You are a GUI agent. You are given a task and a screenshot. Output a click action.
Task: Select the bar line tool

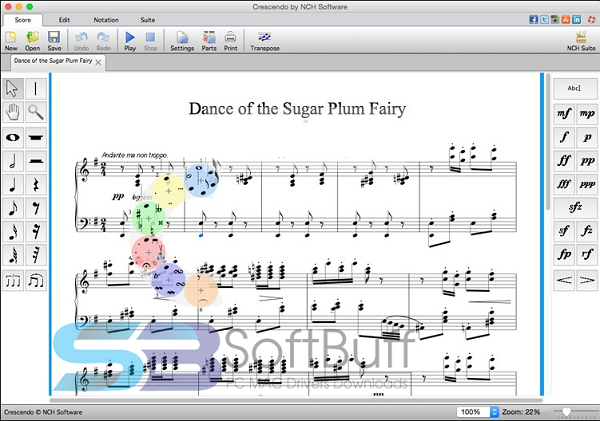[36, 88]
